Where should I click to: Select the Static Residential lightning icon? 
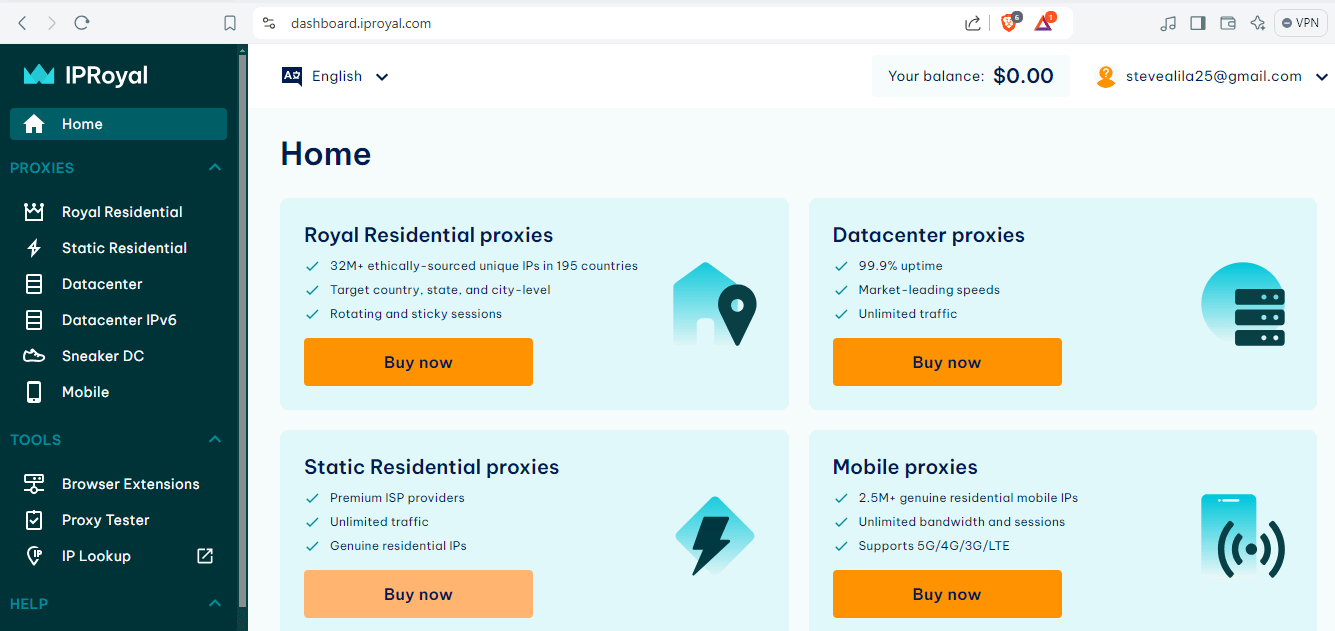(x=34, y=248)
